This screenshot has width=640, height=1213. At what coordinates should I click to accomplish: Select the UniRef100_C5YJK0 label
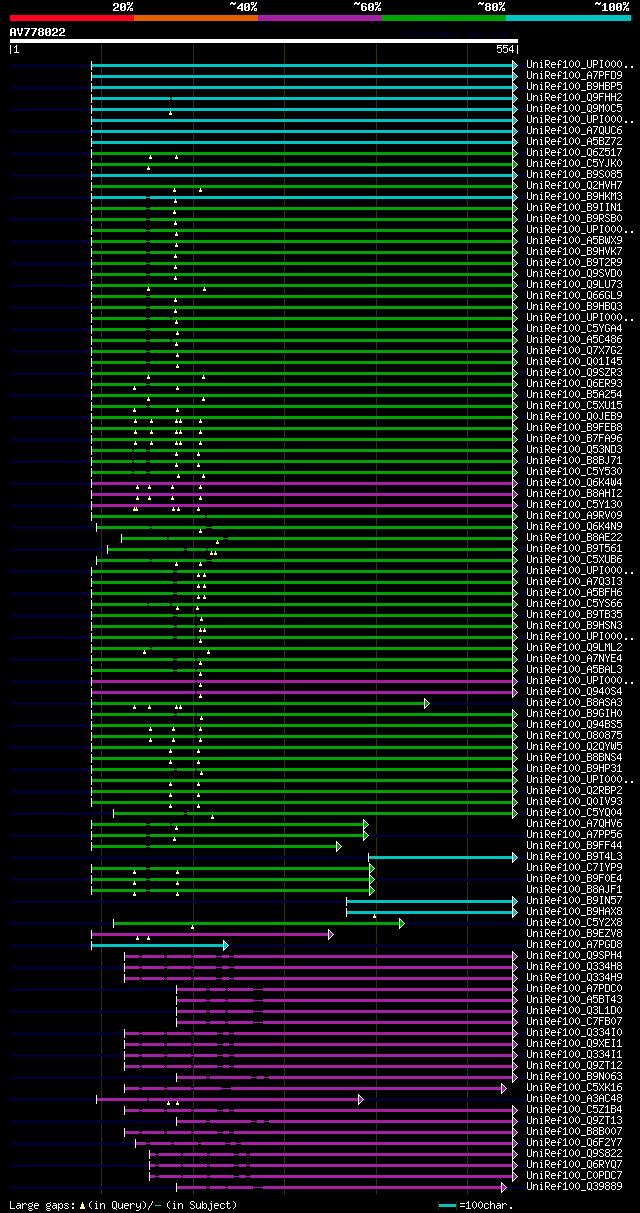[x=574, y=163]
